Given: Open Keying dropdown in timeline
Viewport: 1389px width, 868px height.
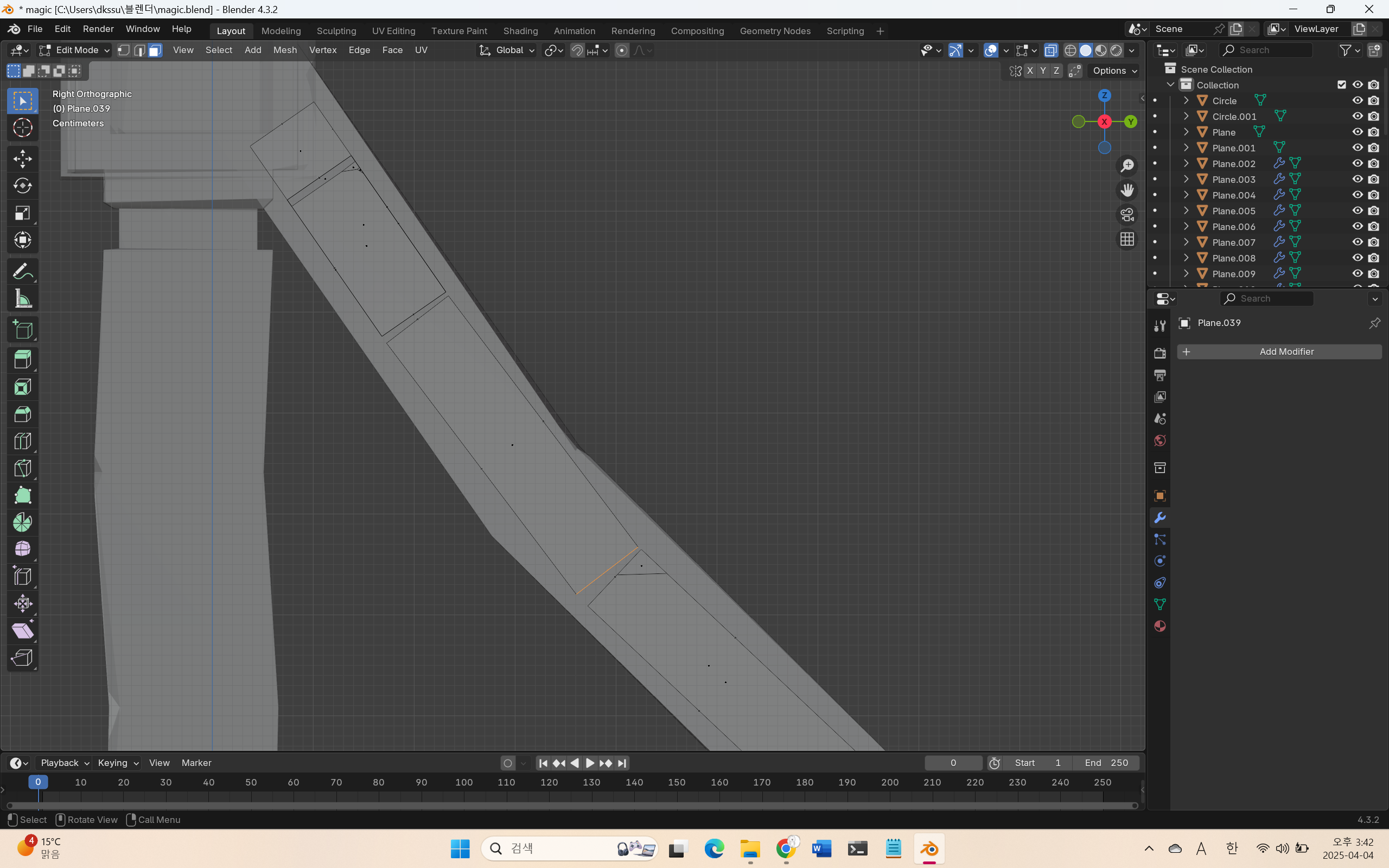Looking at the screenshot, I should pyautogui.click(x=118, y=763).
